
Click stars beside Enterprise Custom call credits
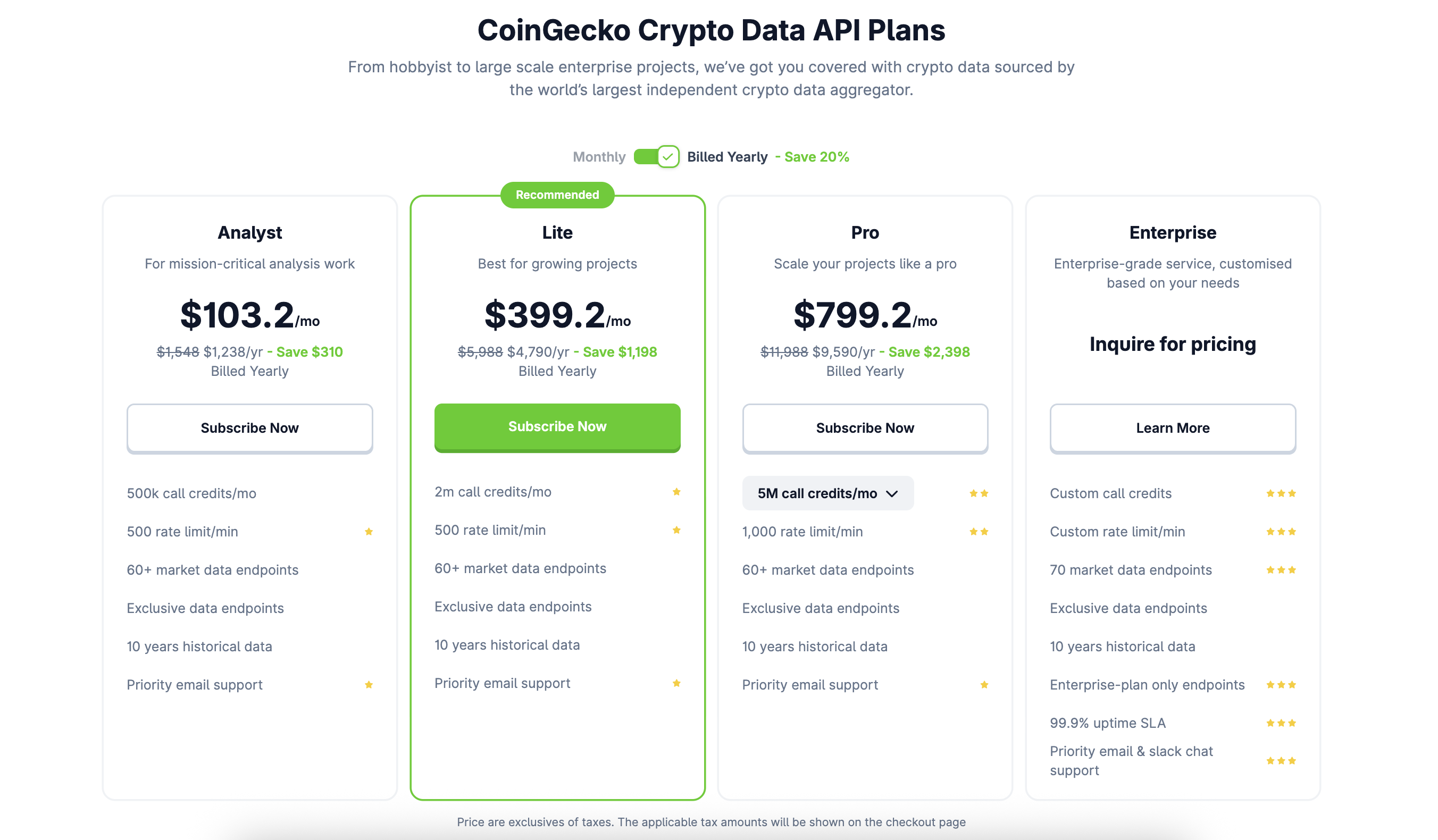(1281, 493)
